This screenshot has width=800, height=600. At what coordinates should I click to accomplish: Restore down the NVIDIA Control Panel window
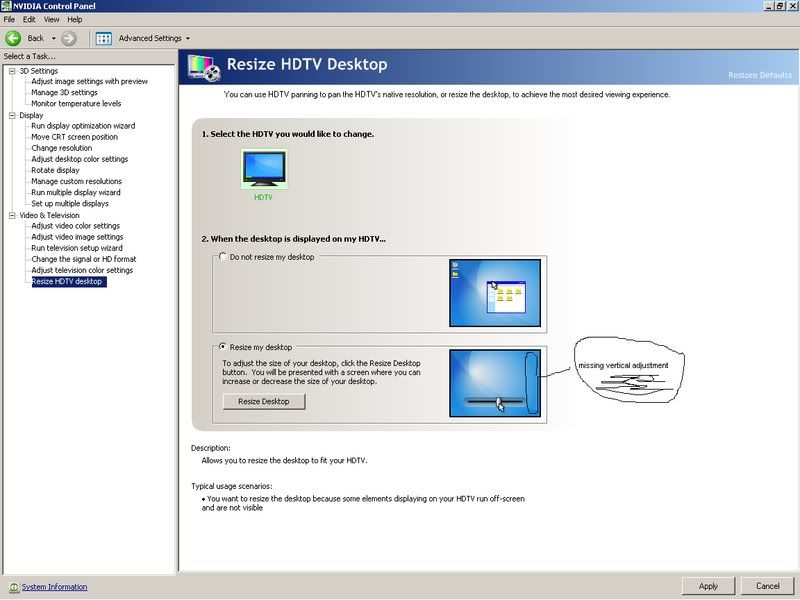click(x=780, y=6)
